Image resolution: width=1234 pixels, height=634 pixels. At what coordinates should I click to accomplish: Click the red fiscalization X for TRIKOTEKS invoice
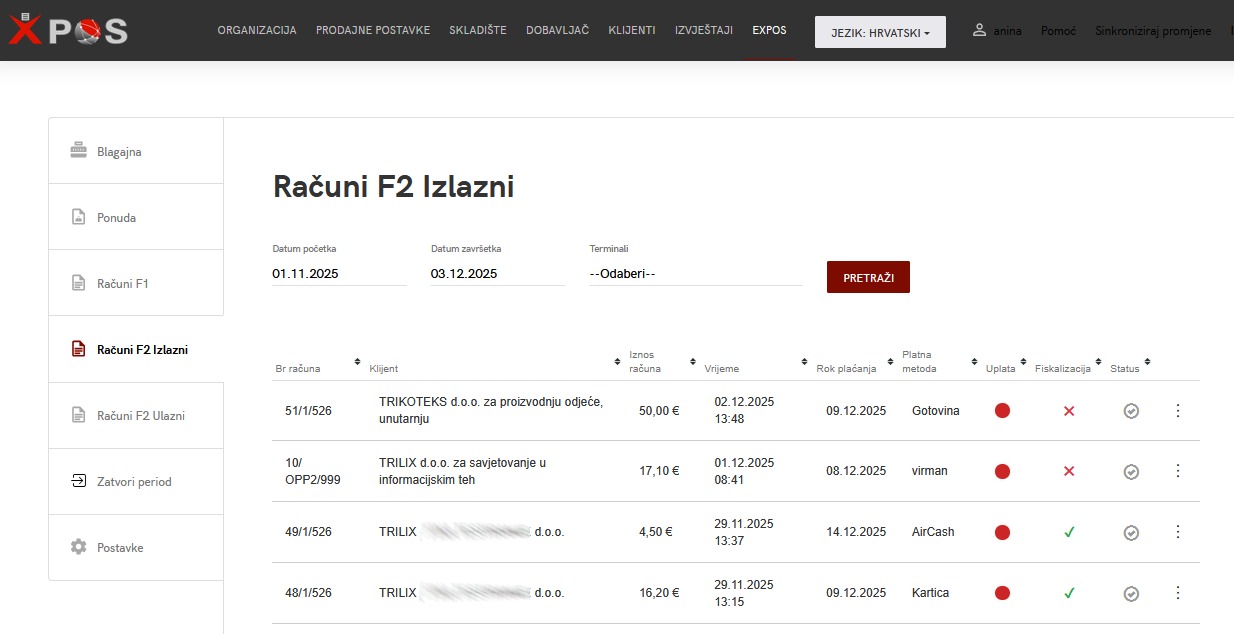pyautogui.click(x=1069, y=410)
